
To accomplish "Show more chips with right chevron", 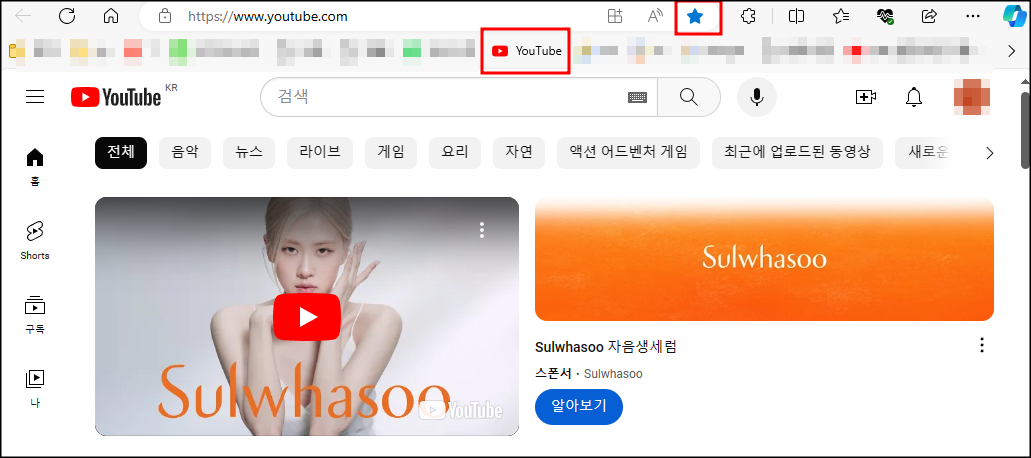I will [x=990, y=153].
